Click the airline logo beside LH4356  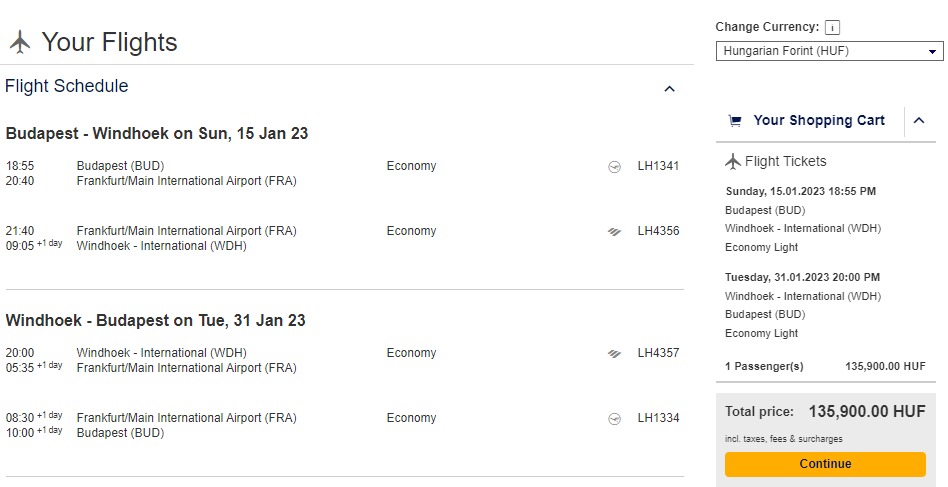click(614, 231)
